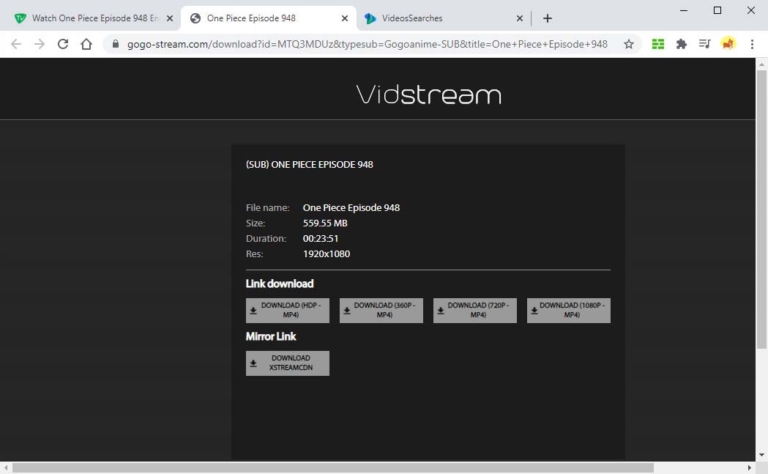Viewport: 768px width, 474px height.
Task: Reload the current page
Action: pyautogui.click(x=63, y=44)
